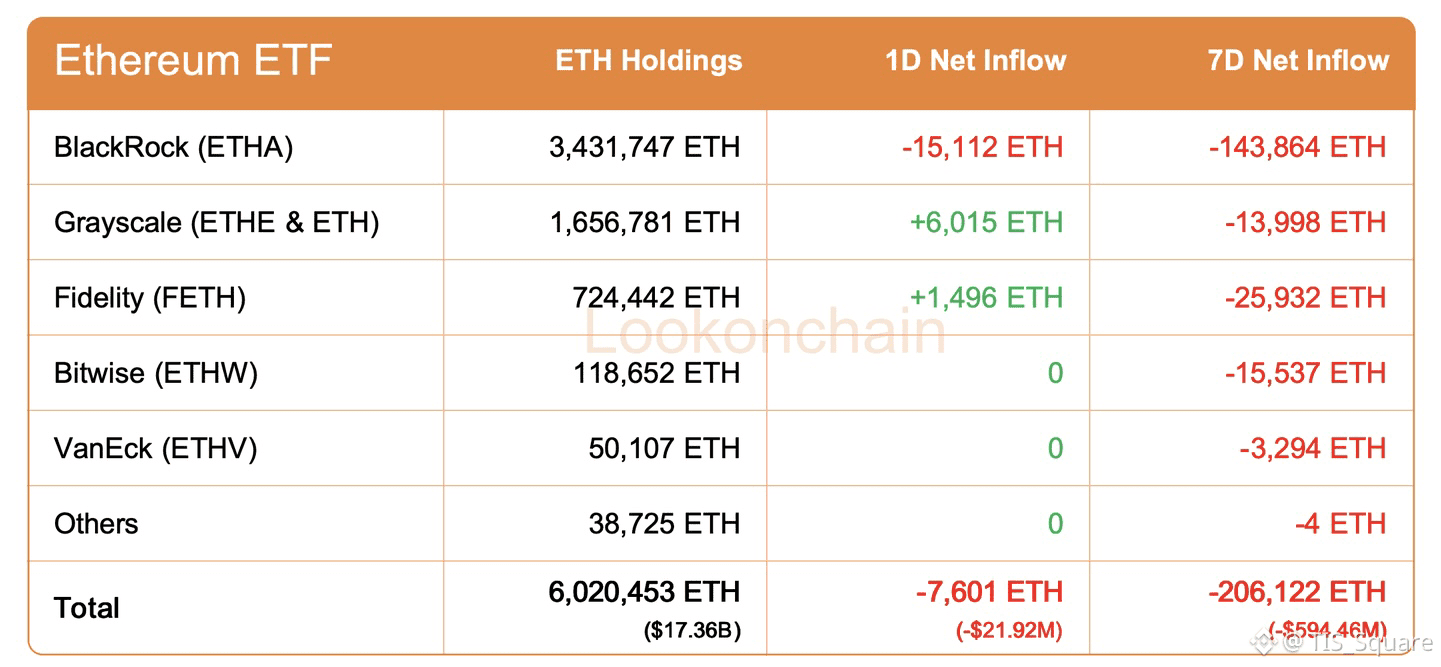Click the Total row label
1441x667 pixels.
pyautogui.click(x=87, y=608)
